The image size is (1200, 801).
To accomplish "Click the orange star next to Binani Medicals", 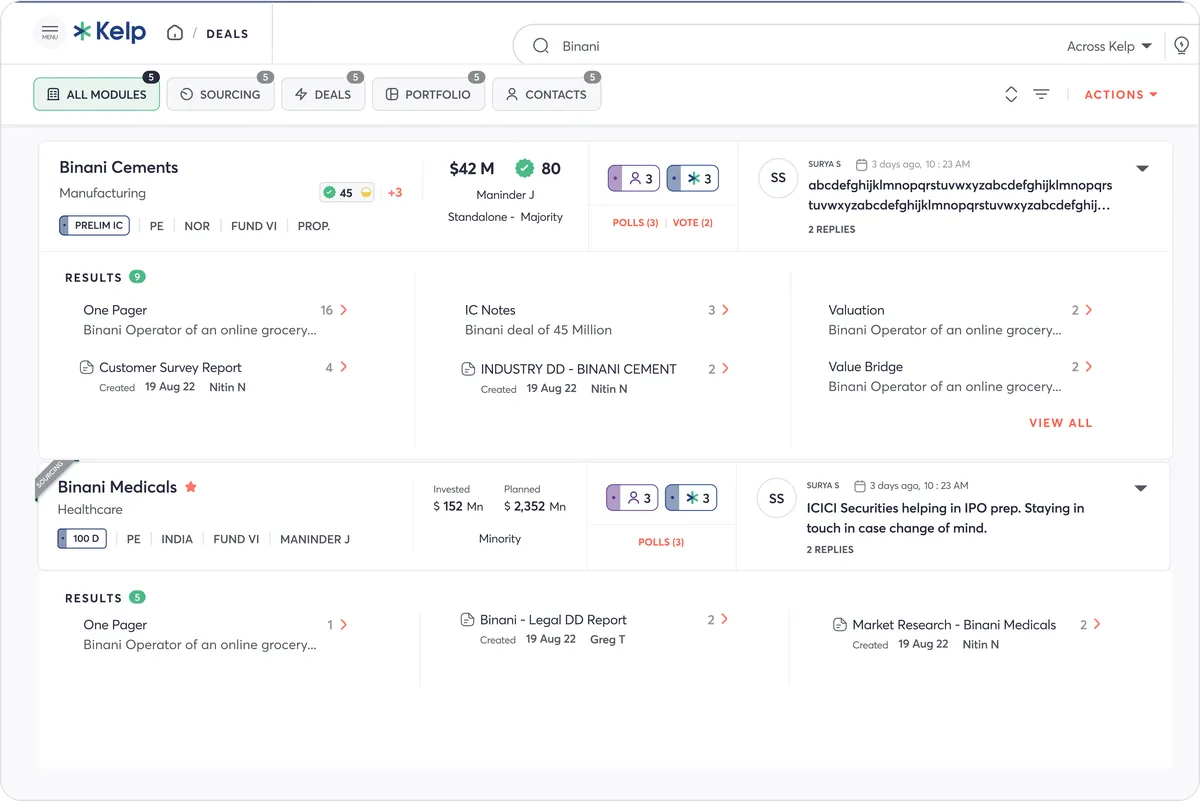I will 191,487.
